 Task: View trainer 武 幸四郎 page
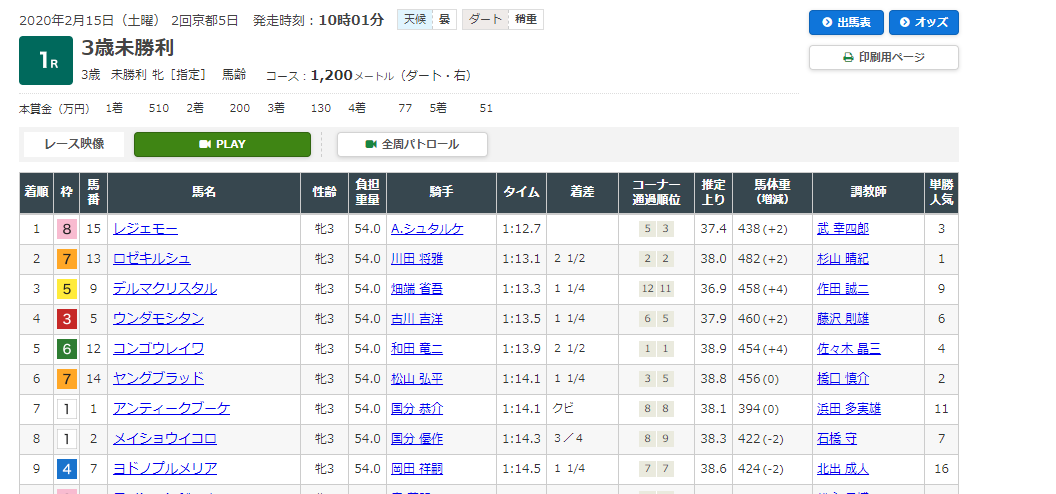click(x=842, y=229)
